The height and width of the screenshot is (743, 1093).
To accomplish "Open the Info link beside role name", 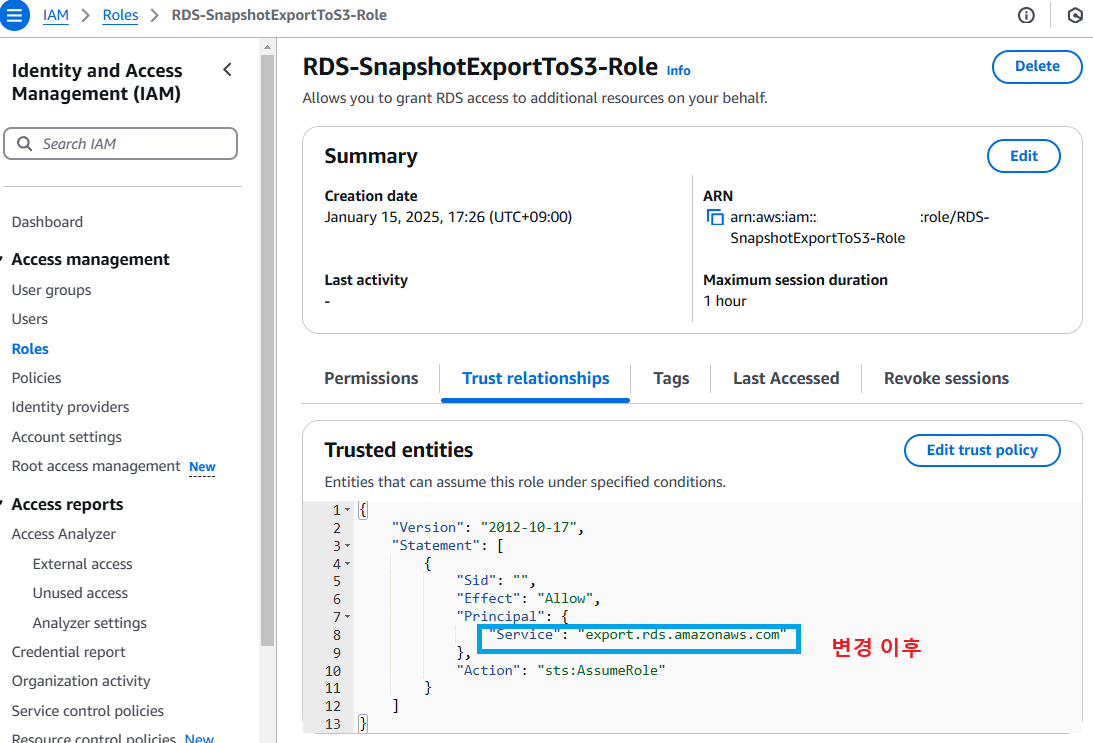I will tap(678, 70).
